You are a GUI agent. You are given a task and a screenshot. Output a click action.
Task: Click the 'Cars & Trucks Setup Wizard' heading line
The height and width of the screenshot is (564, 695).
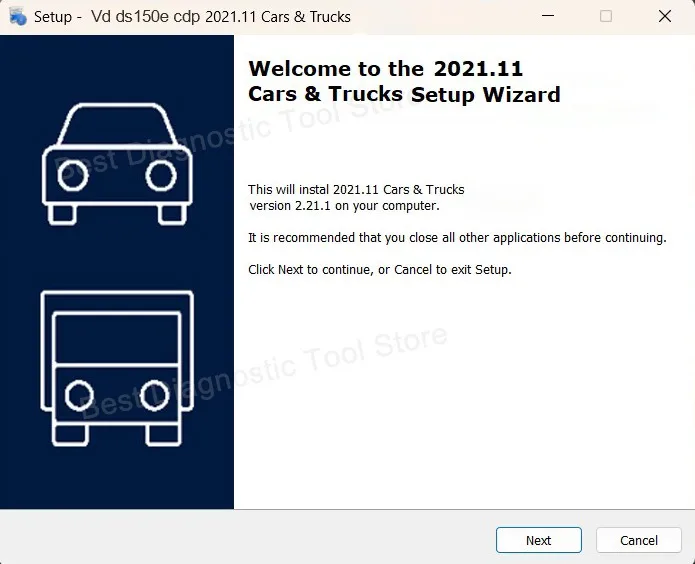click(x=404, y=94)
